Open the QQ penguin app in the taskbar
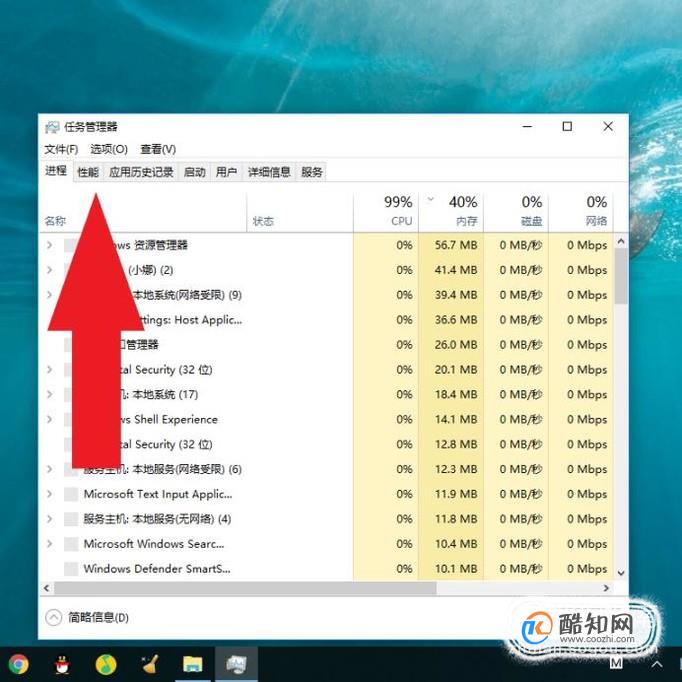682x682 pixels. coord(63,665)
